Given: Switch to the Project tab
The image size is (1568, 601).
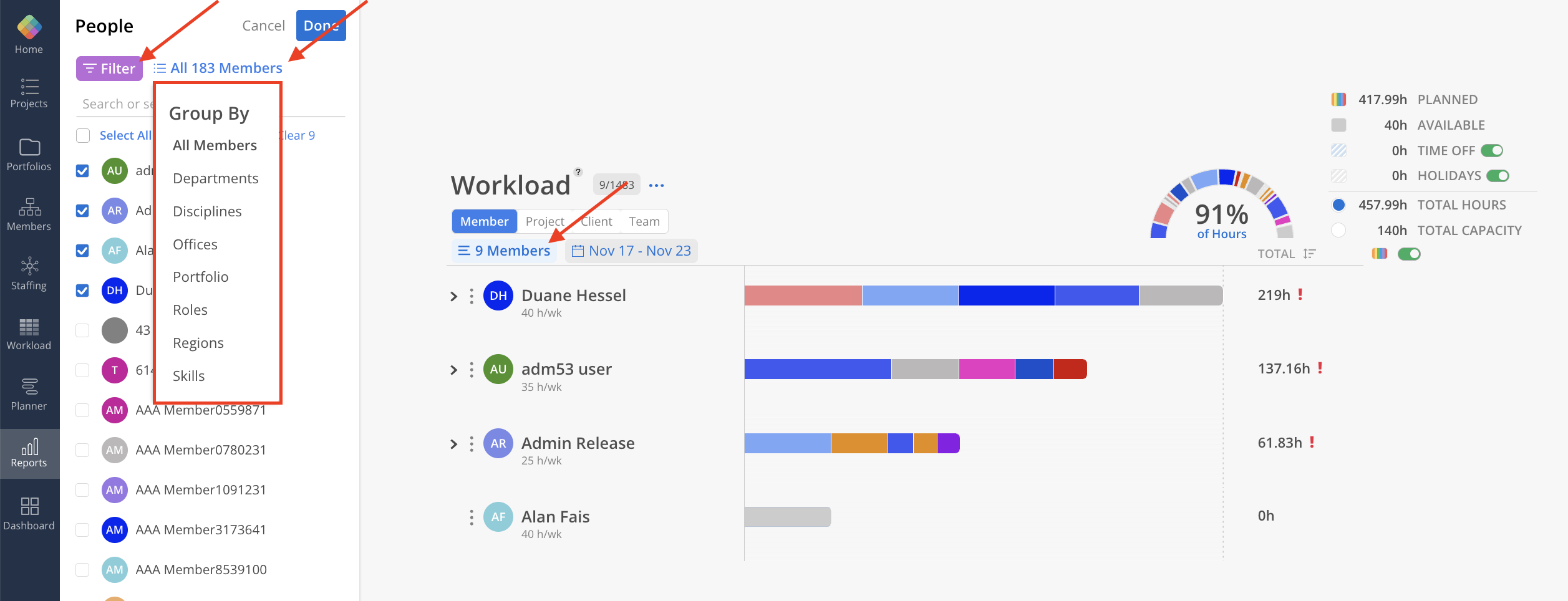Looking at the screenshot, I should (544, 221).
